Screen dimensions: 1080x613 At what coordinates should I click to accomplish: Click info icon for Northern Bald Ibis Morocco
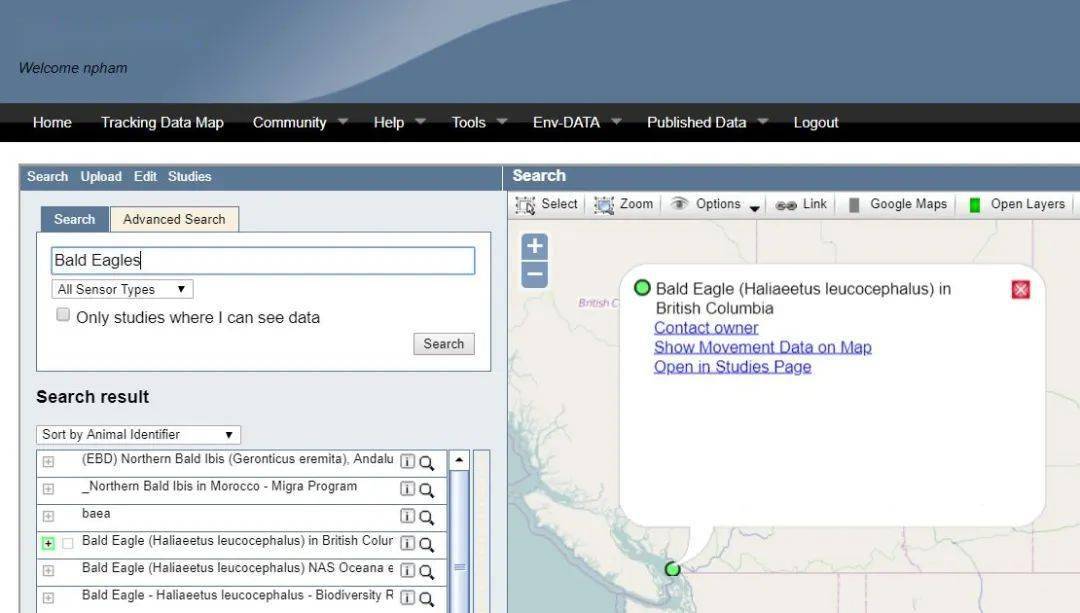click(407, 489)
